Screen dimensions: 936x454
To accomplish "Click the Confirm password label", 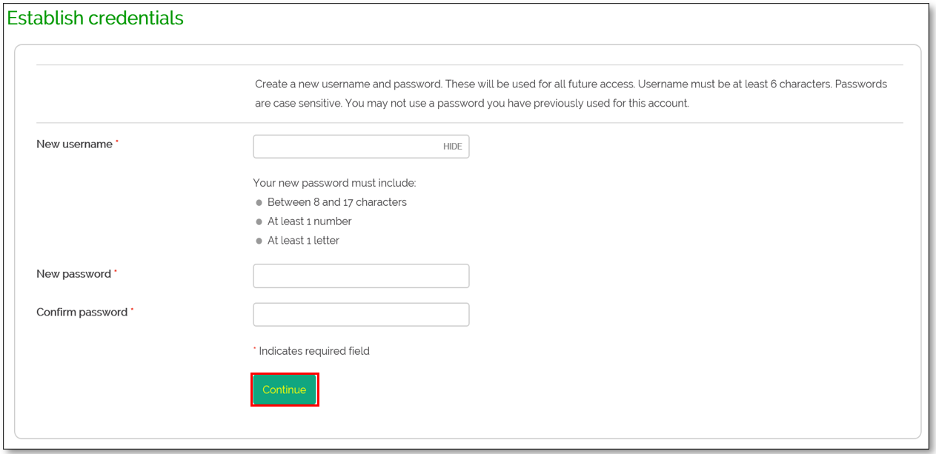I will pos(82,312).
